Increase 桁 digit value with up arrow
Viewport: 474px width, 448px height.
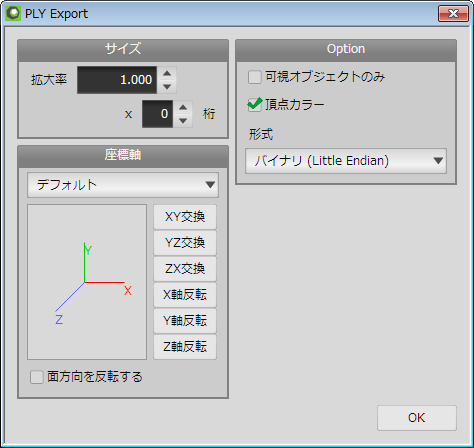tap(183, 107)
